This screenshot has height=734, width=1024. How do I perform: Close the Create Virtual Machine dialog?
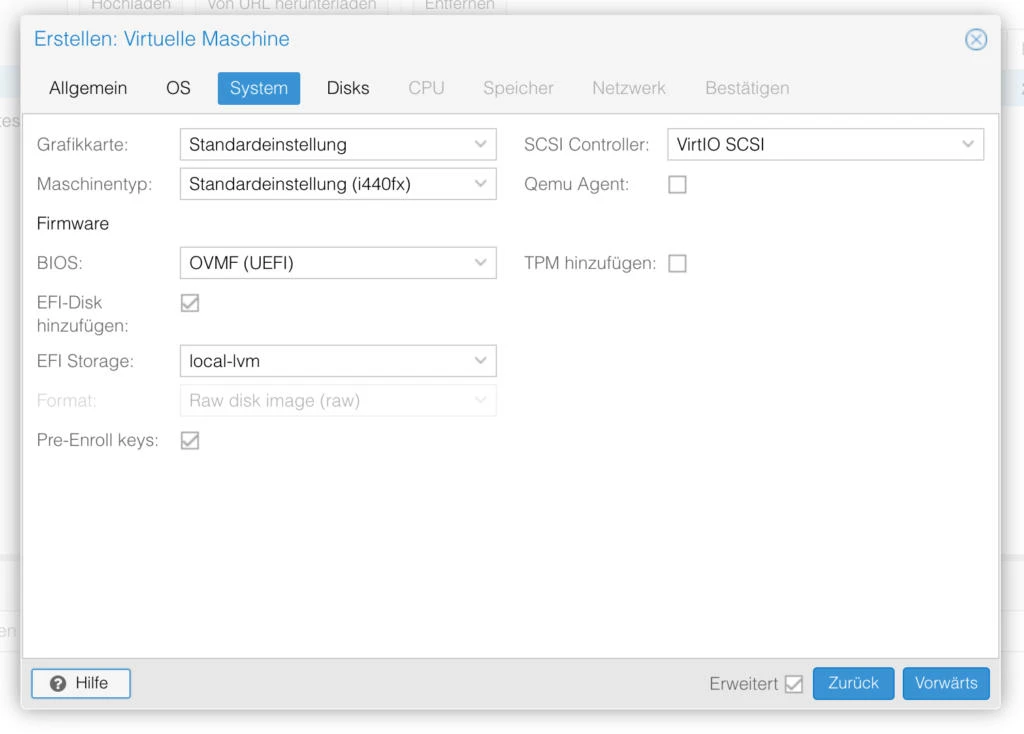[975, 40]
